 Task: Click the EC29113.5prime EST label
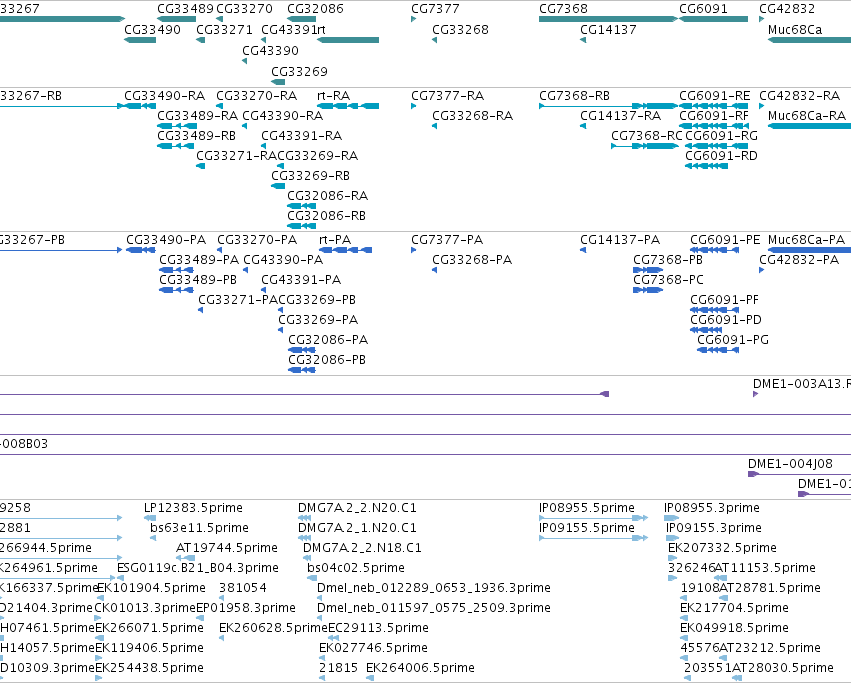378,628
